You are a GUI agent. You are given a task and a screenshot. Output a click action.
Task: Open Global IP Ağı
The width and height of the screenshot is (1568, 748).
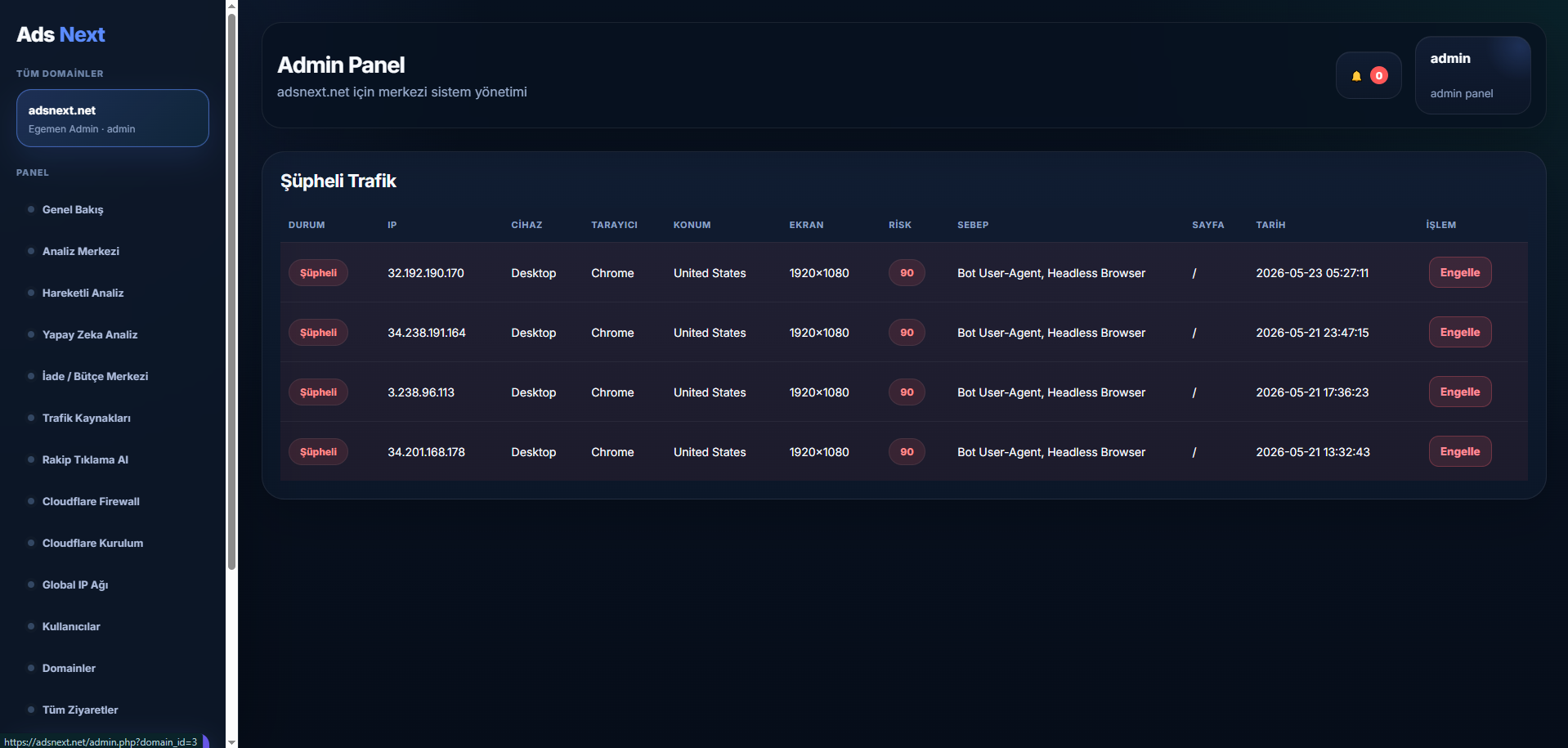[x=75, y=585]
